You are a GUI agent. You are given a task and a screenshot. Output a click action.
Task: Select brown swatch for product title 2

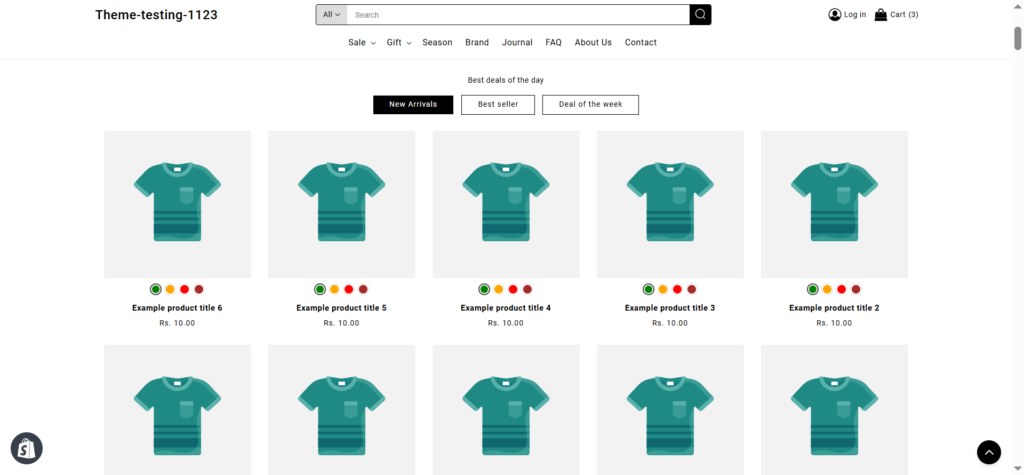856,289
